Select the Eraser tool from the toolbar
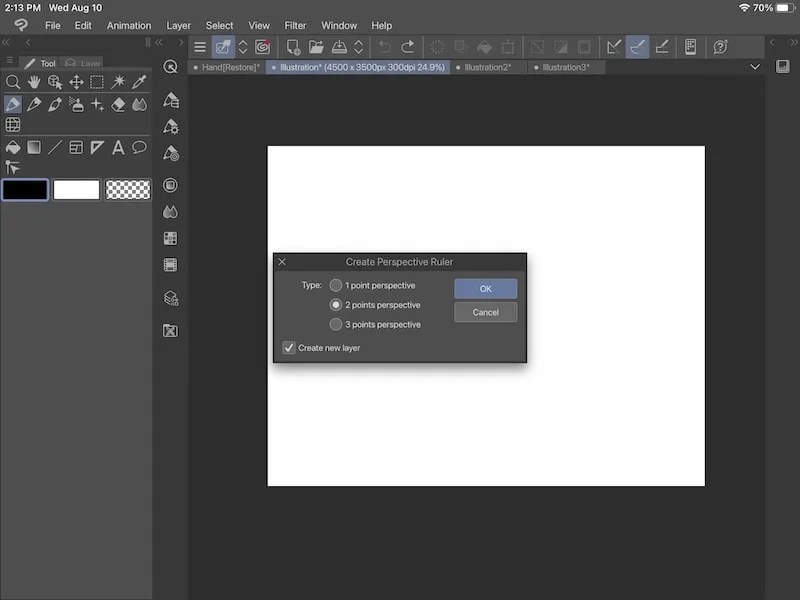This screenshot has height=600, width=800. click(121, 104)
